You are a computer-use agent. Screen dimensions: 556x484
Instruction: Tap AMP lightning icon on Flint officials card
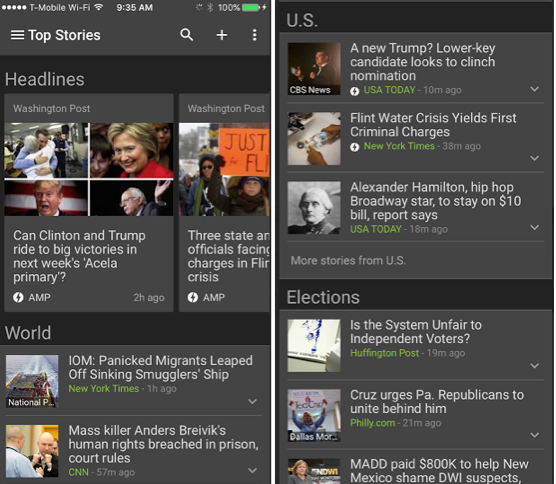pyautogui.click(x=193, y=297)
